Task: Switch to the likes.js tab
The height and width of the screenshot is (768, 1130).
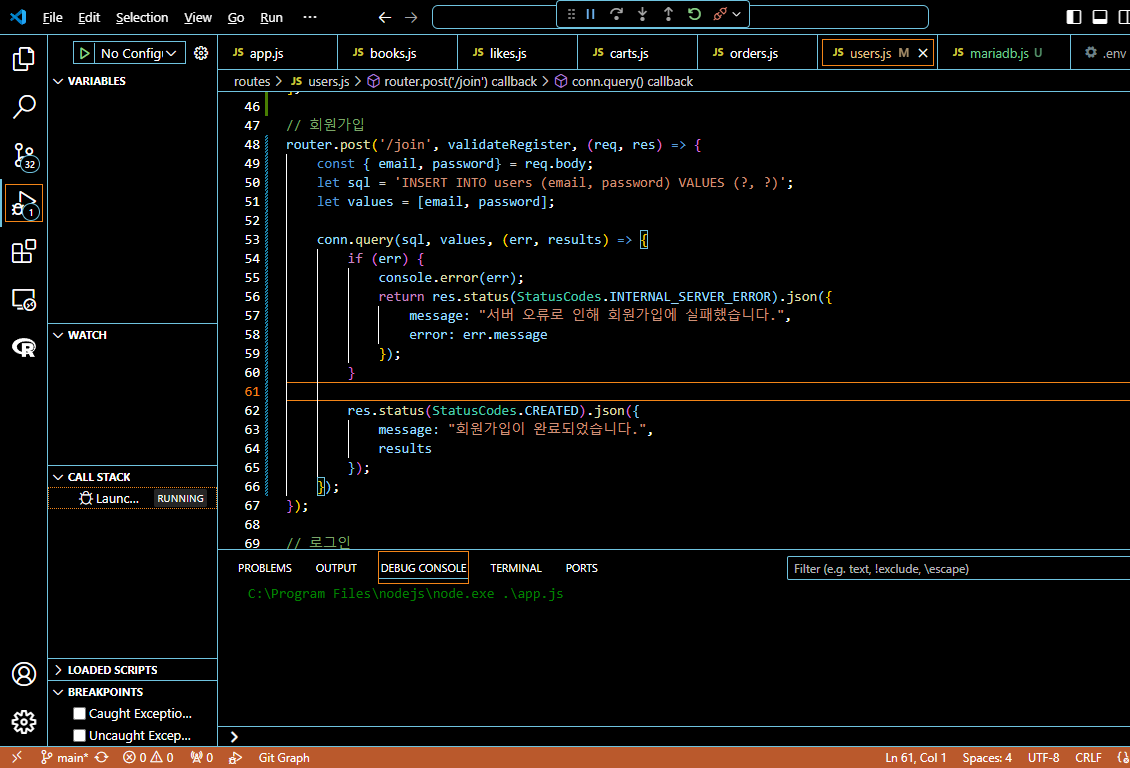Action: tap(517, 53)
